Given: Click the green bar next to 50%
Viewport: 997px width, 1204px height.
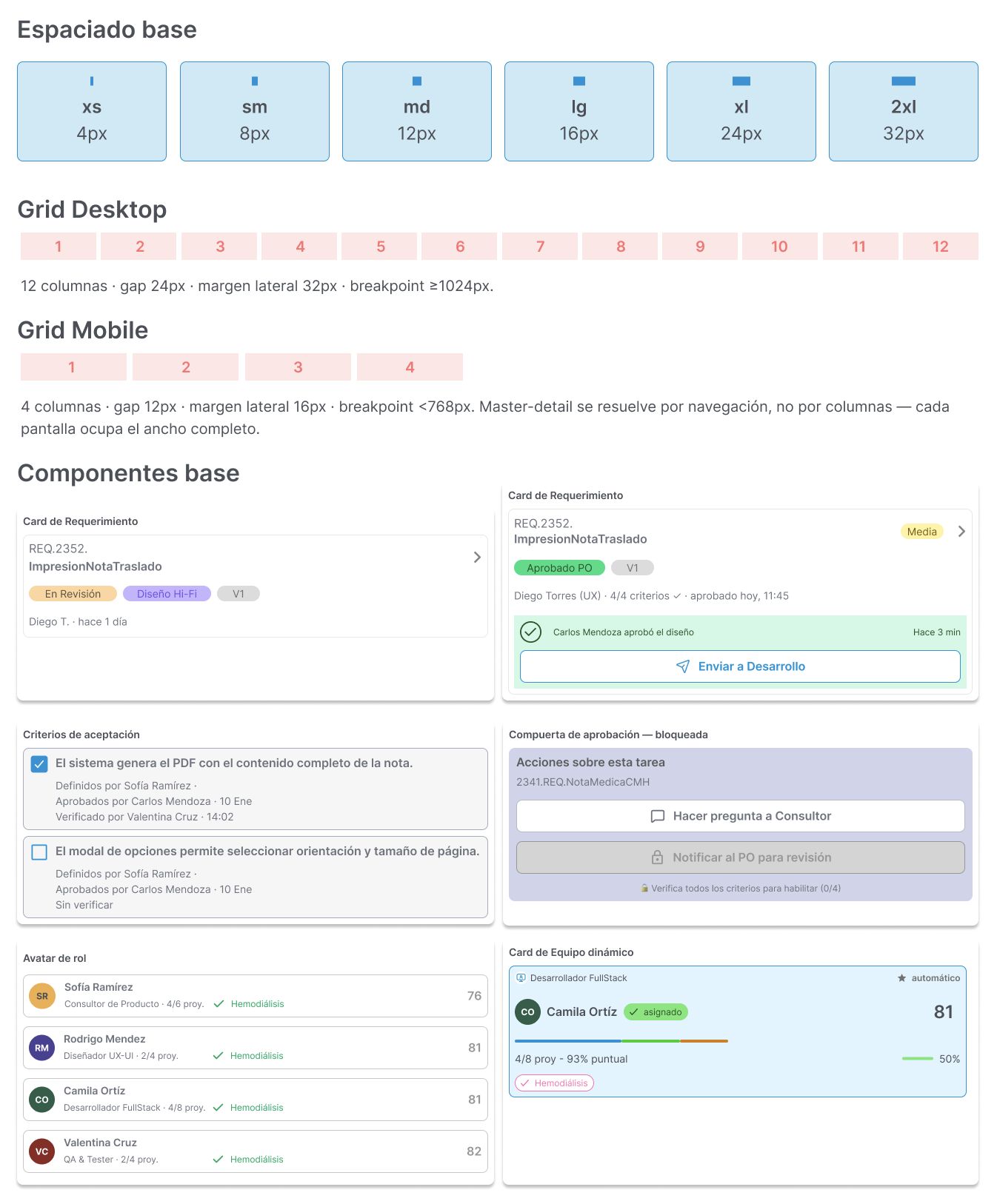Looking at the screenshot, I should click(918, 1059).
